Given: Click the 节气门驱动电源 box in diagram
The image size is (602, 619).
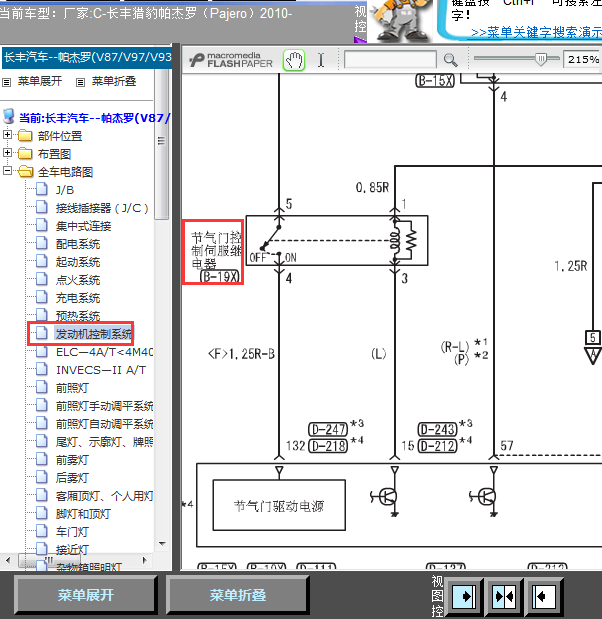Looking at the screenshot, I should coord(279,505).
